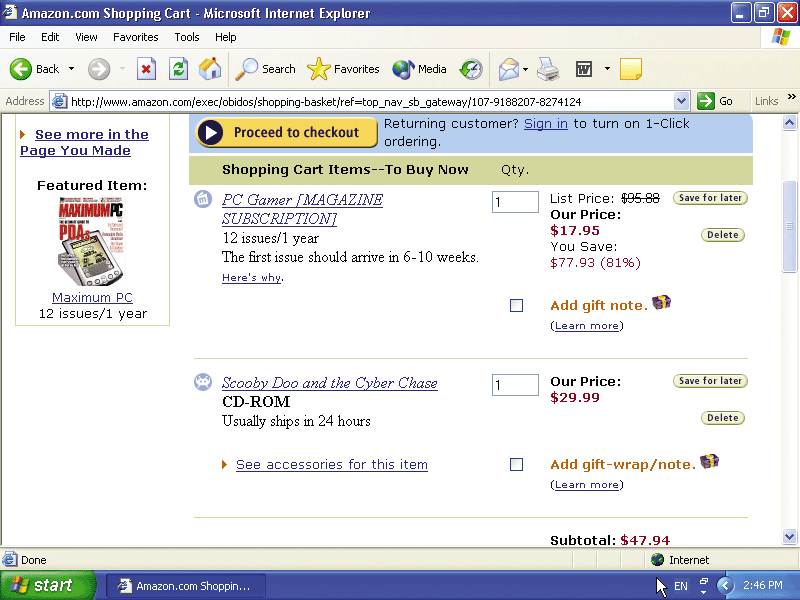Viewport: 800px width, 600px height.
Task: Check the Add gift note checkbox
Action: point(516,305)
